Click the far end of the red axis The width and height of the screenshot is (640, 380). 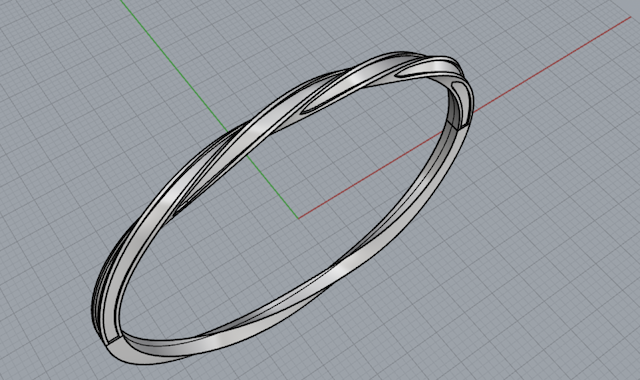point(629,18)
